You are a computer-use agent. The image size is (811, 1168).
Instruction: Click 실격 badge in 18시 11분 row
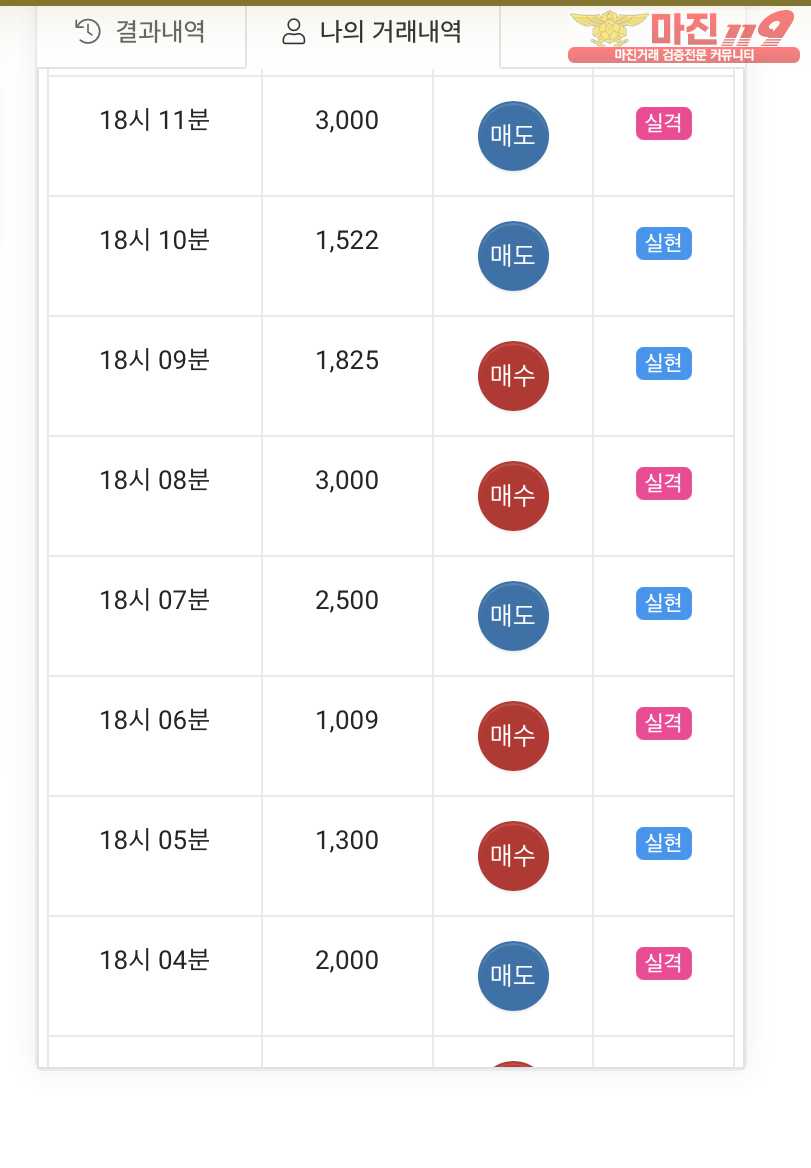pos(664,123)
